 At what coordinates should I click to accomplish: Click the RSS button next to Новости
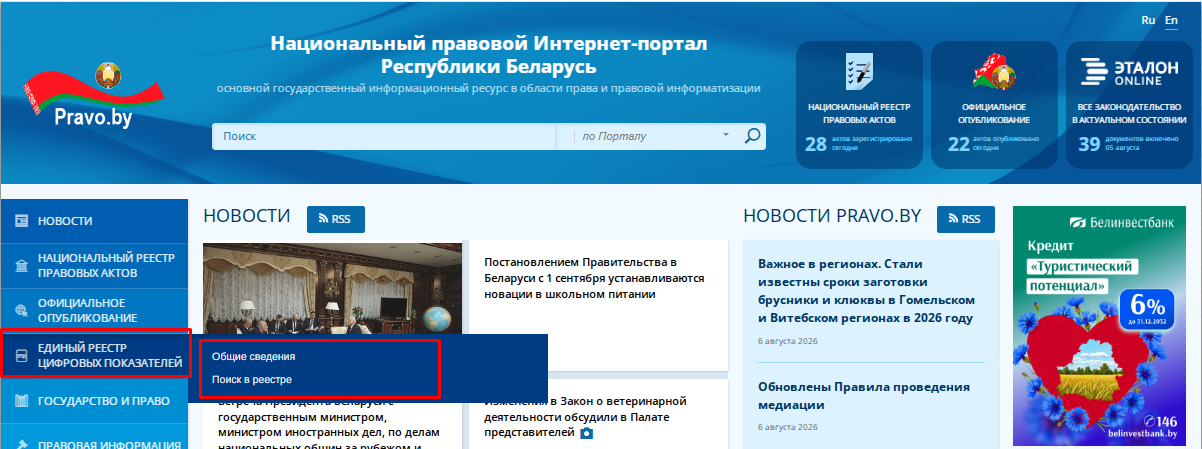[335, 218]
